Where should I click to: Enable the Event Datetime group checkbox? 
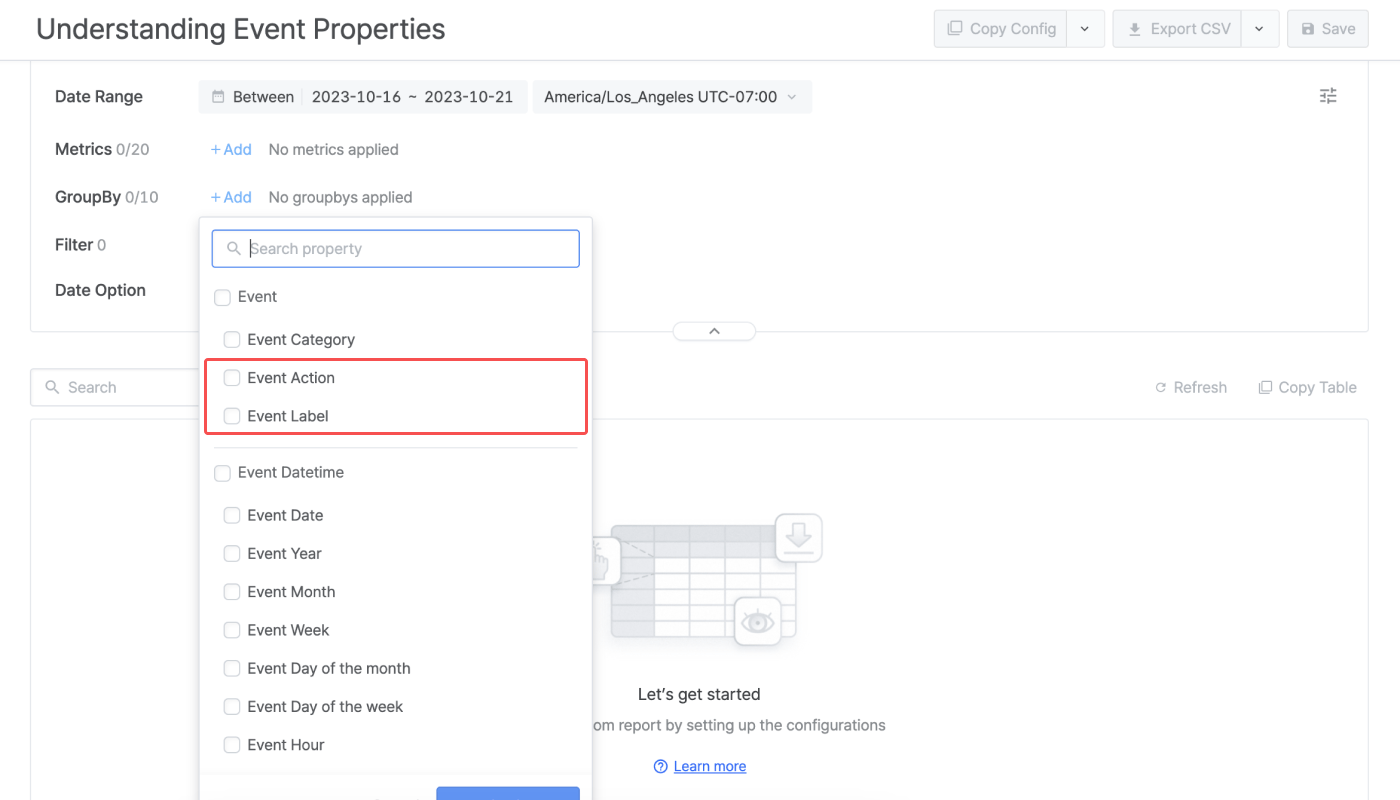[x=222, y=473]
